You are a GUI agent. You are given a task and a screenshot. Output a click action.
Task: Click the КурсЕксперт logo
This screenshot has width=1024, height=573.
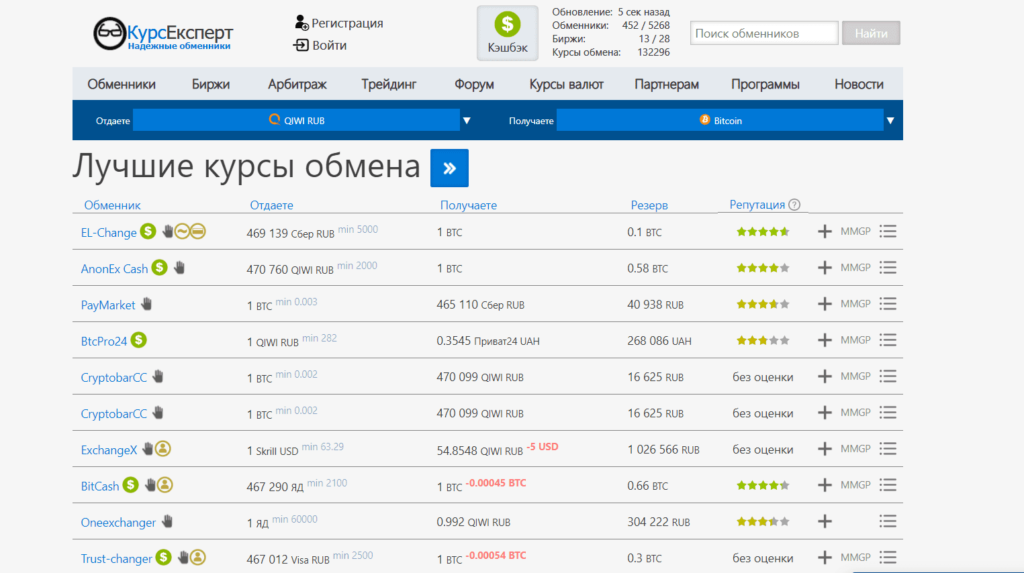tap(163, 34)
